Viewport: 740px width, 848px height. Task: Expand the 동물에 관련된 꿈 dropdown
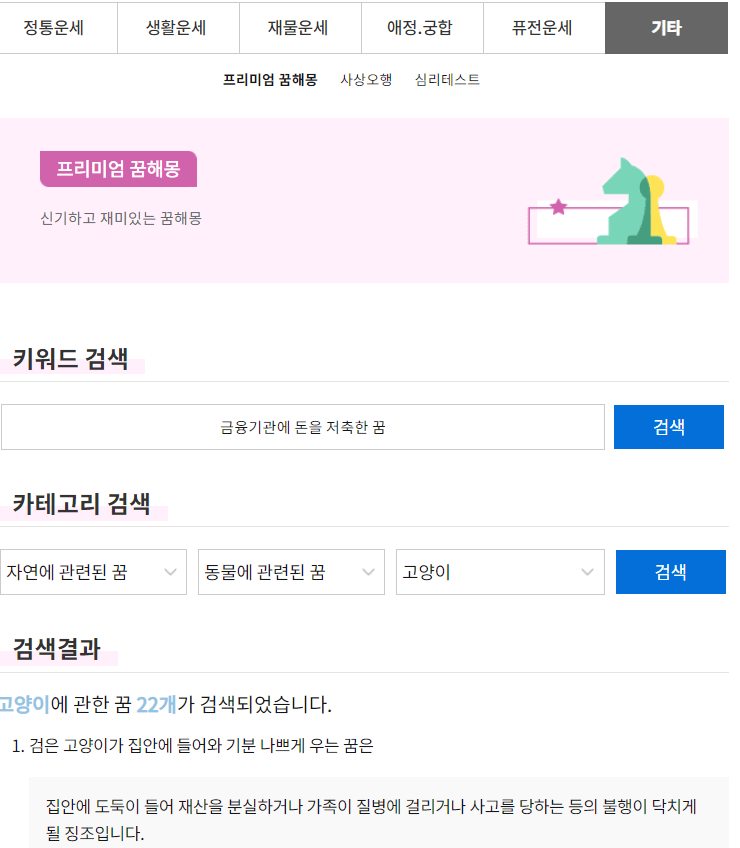[291, 572]
